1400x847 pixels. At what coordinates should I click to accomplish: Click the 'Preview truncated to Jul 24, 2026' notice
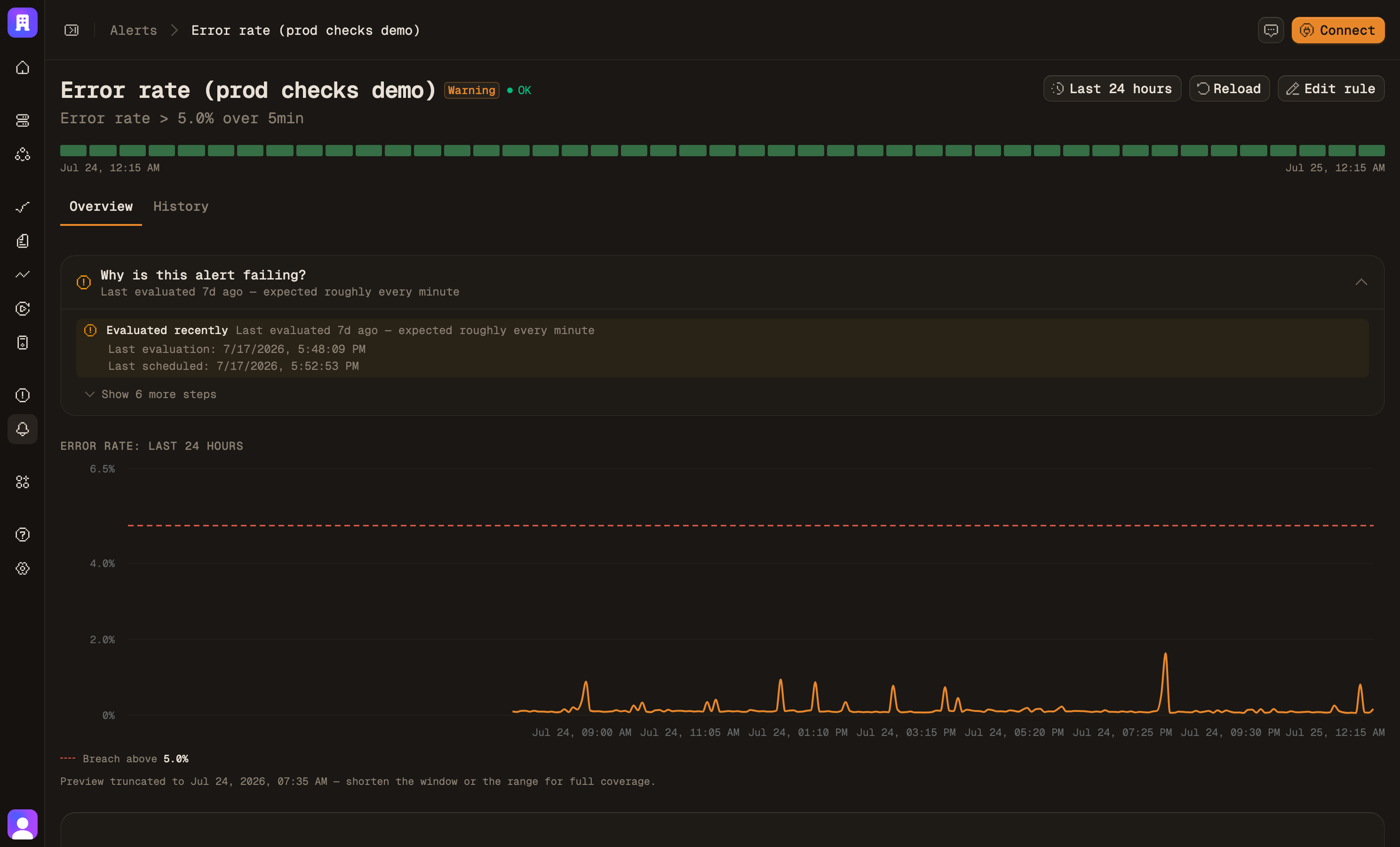coord(358,782)
